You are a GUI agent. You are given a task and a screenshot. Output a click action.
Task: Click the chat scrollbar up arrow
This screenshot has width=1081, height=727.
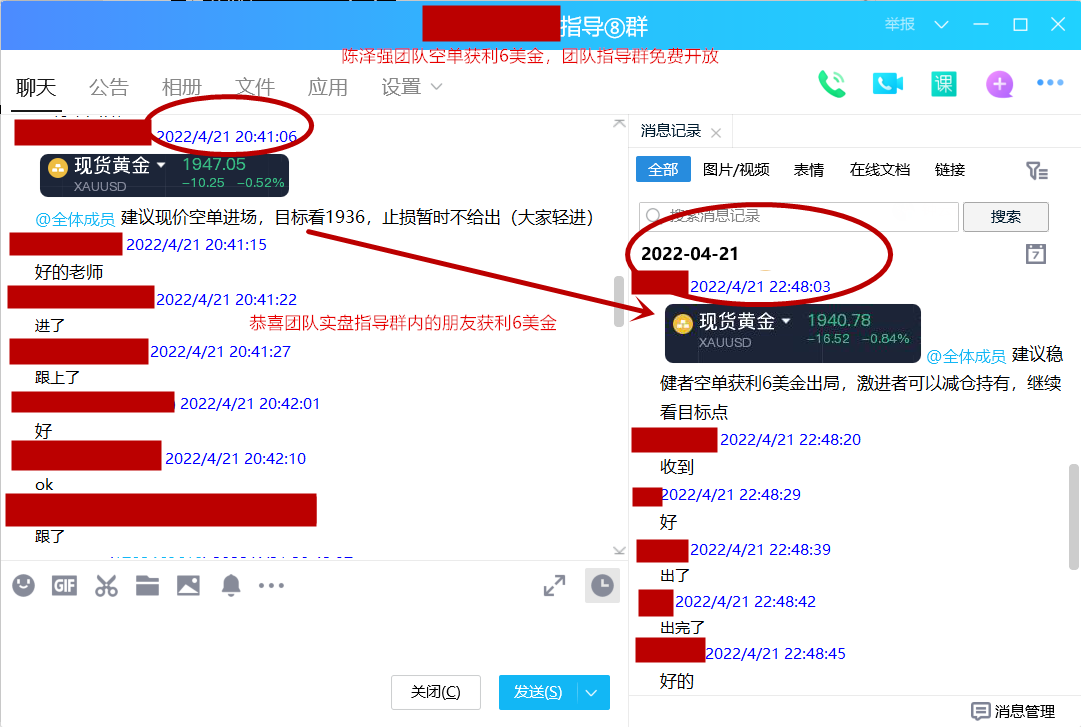[619, 123]
